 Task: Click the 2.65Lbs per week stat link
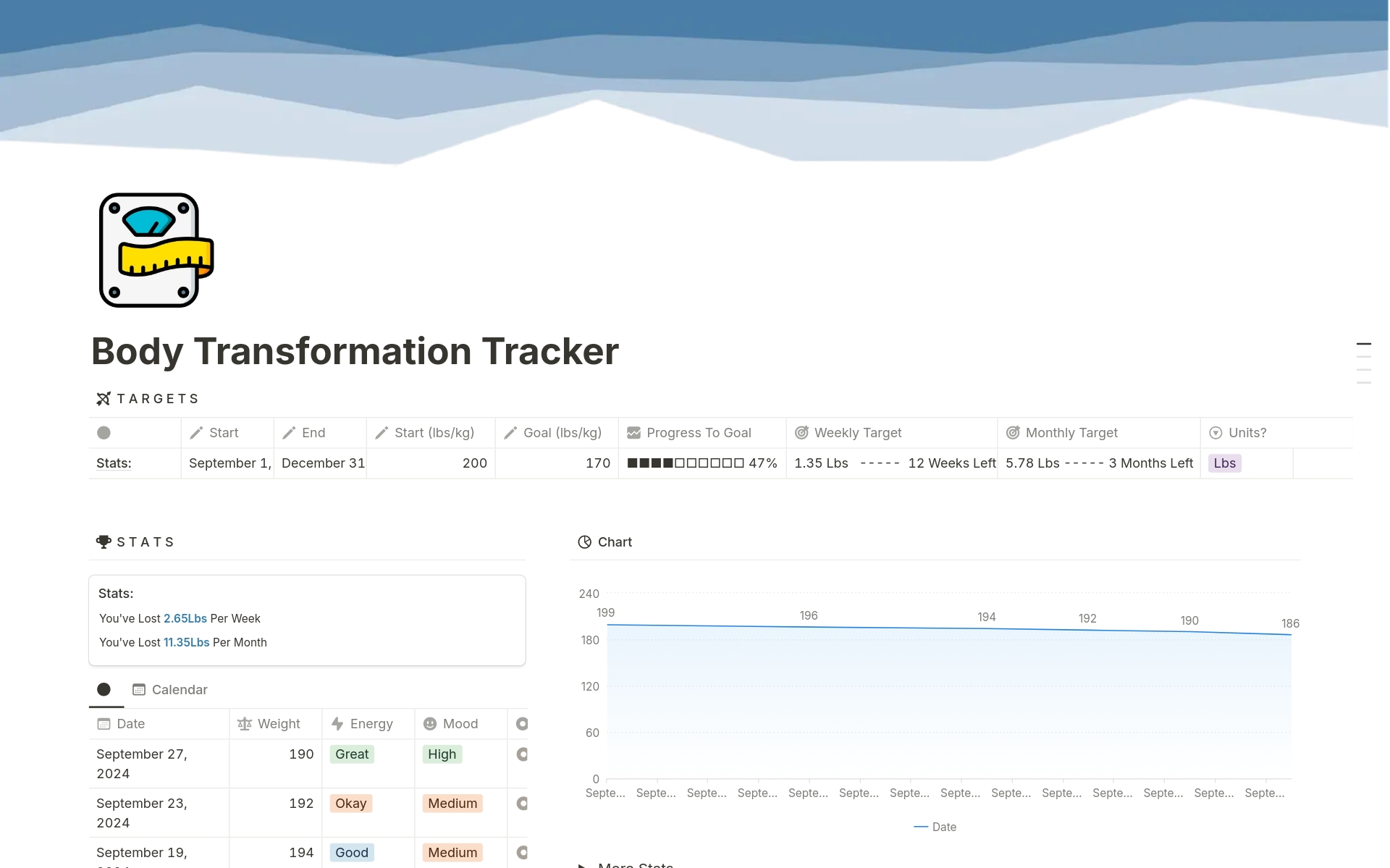tap(185, 618)
